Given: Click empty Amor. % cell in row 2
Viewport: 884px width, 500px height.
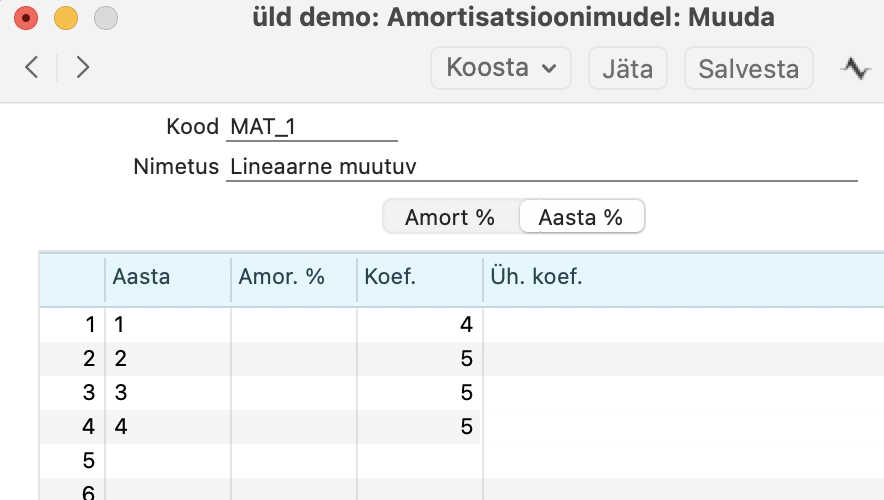Looking at the screenshot, I should 293,359.
